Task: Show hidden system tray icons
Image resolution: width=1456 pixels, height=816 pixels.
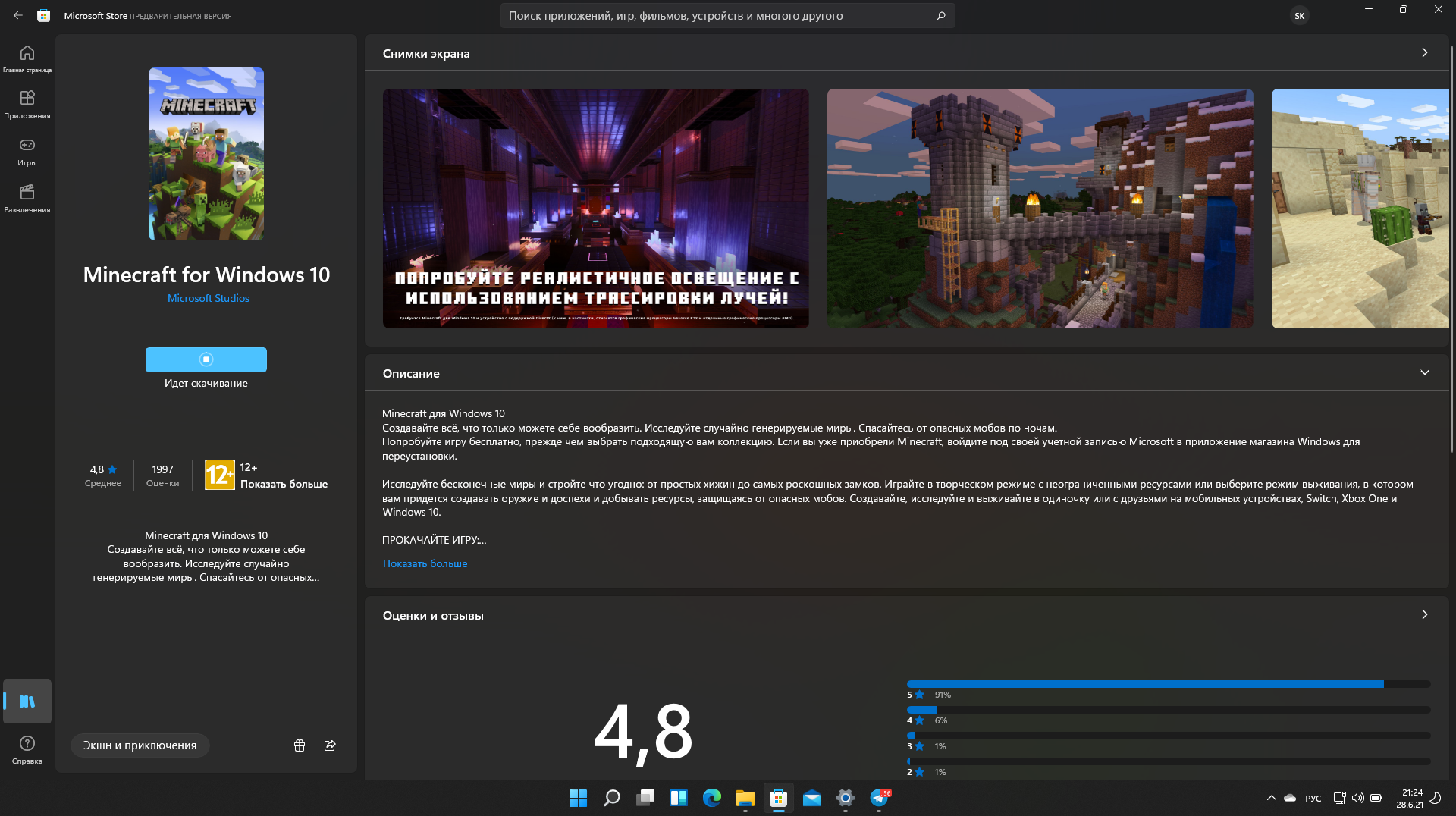Action: (x=1271, y=798)
